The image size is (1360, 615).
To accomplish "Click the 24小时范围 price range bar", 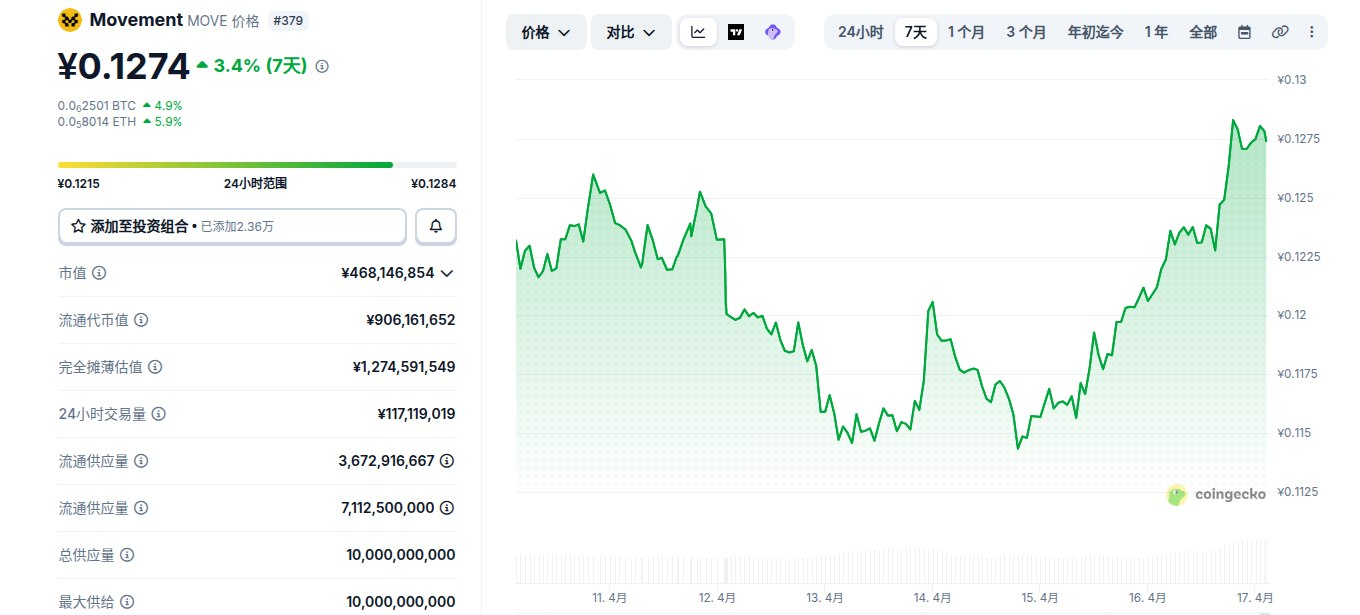I will click(x=257, y=165).
